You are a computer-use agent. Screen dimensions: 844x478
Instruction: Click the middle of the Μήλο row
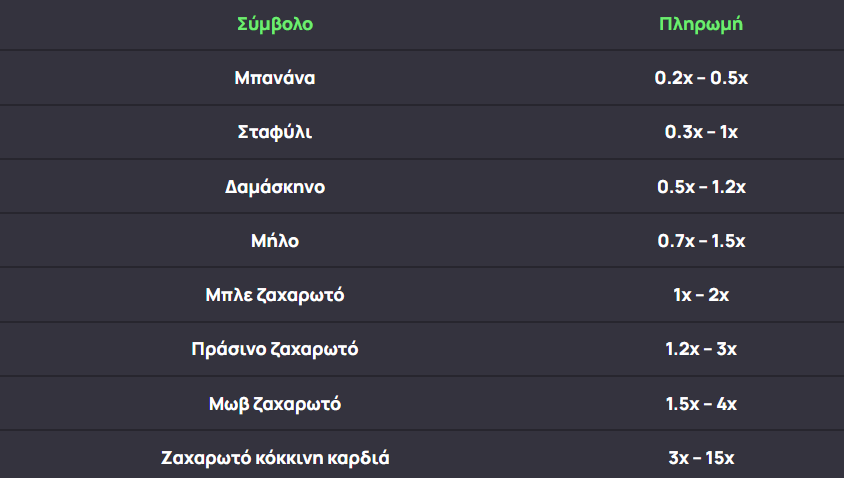pos(422,241)
